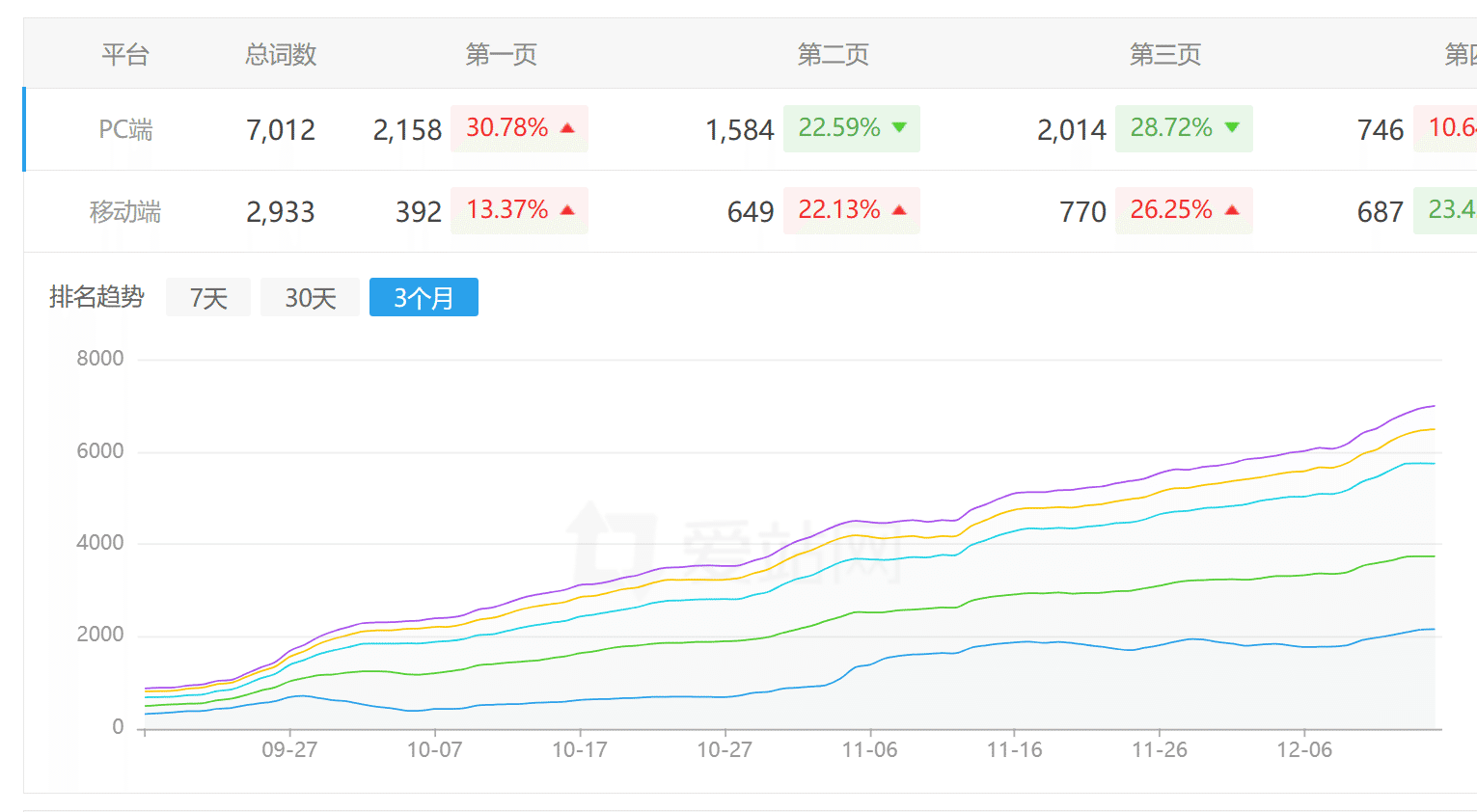This screenshot has width=1477, height=812.
Task: Click 移动端 total words value 2,933
Action: pyautogui.click(x=281, y=211)
